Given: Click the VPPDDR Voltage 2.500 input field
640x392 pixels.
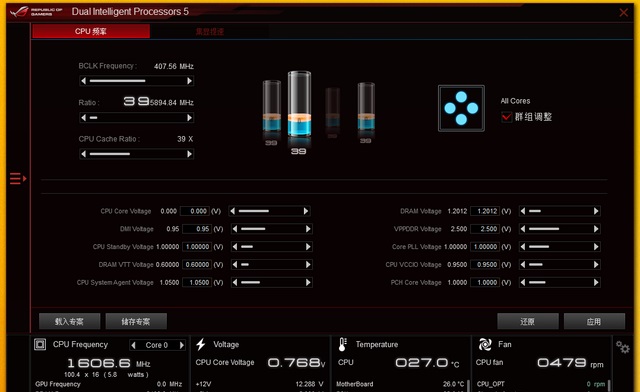Looking at the screenshot, I should pyautogui.click(x=485, y=229).
